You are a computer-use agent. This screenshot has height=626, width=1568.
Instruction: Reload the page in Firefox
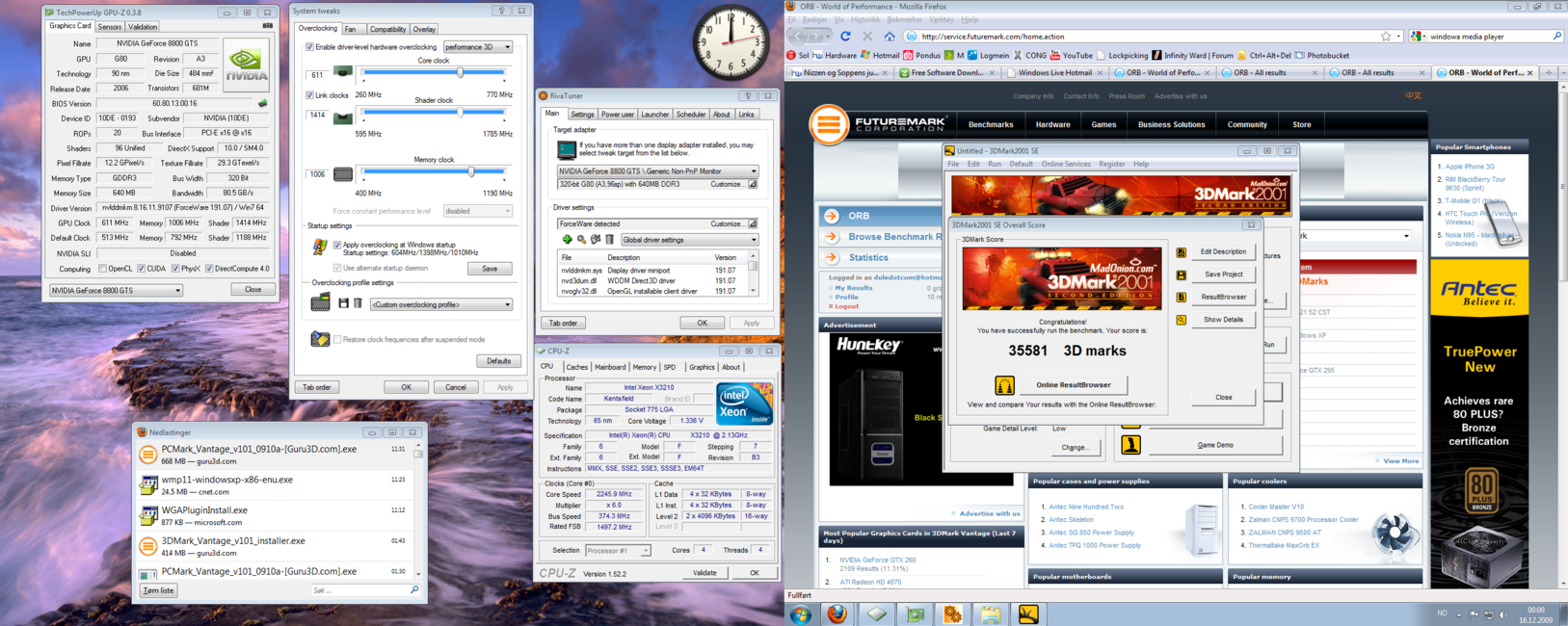click(x=845, y=37)
